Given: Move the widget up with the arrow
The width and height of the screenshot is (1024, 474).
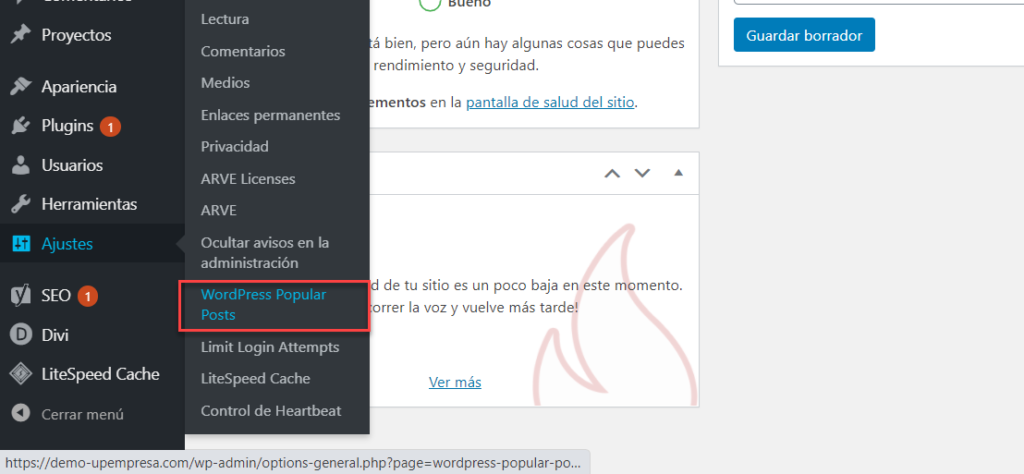Looking at the screenshot, I should point(612,173).
